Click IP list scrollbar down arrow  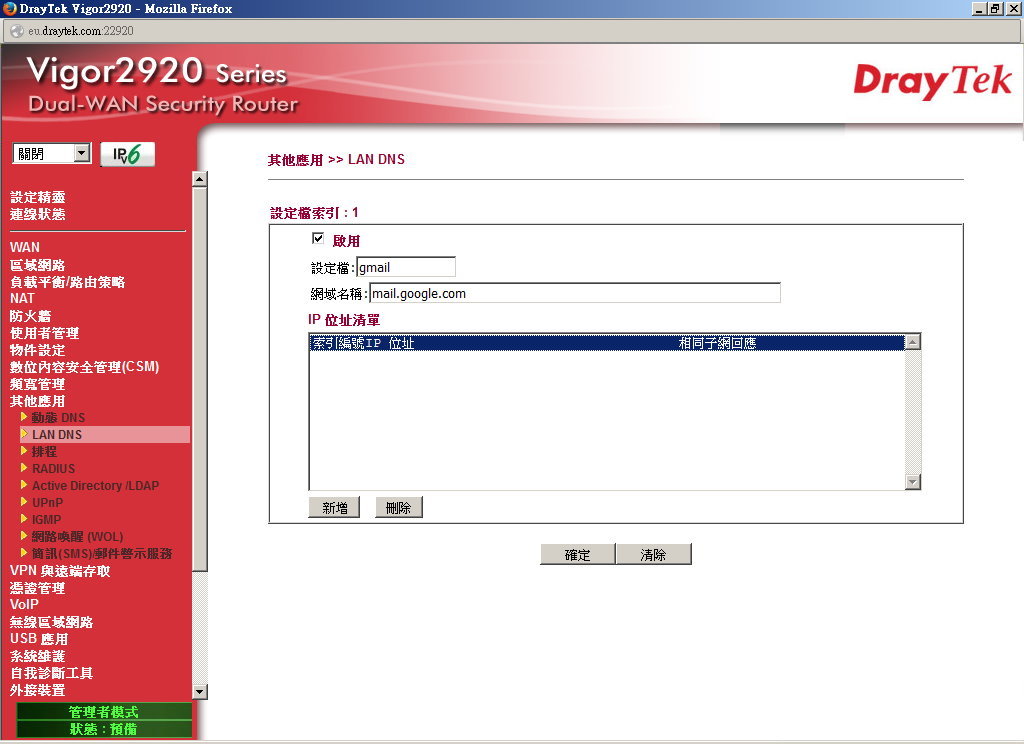click(x=913, y=482)
